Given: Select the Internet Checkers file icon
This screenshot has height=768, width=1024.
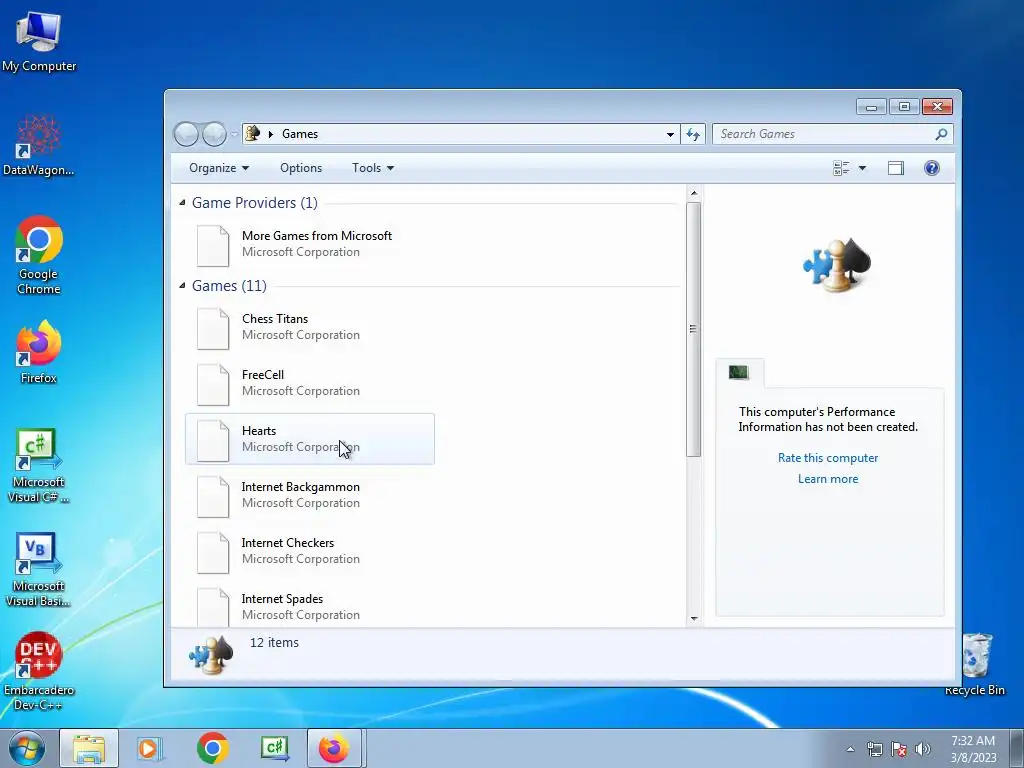Looking at the screenshot, I should [213, 552].
